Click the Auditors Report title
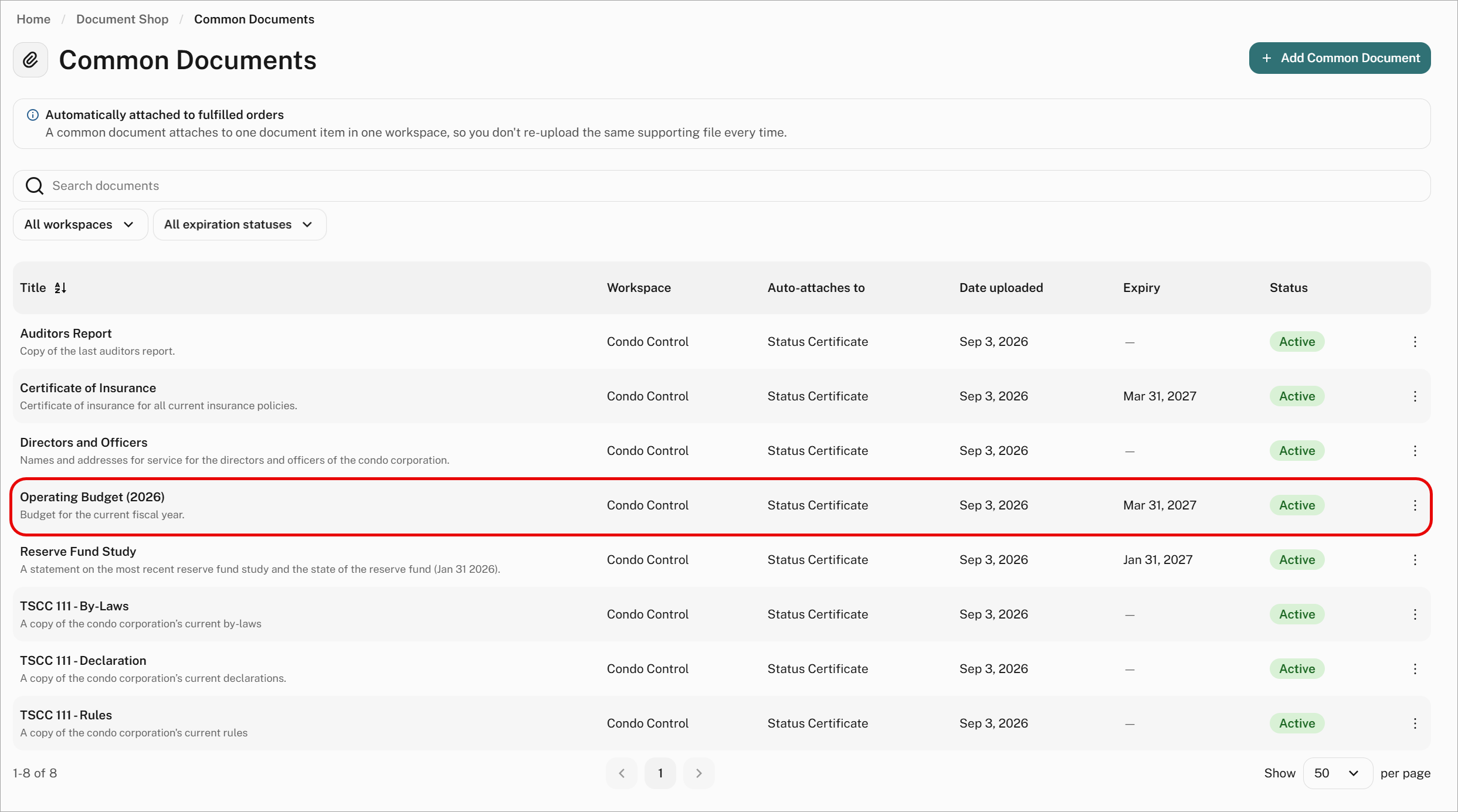The height and width of the screenshot is (812, 1458). click(x=66, y=334)
